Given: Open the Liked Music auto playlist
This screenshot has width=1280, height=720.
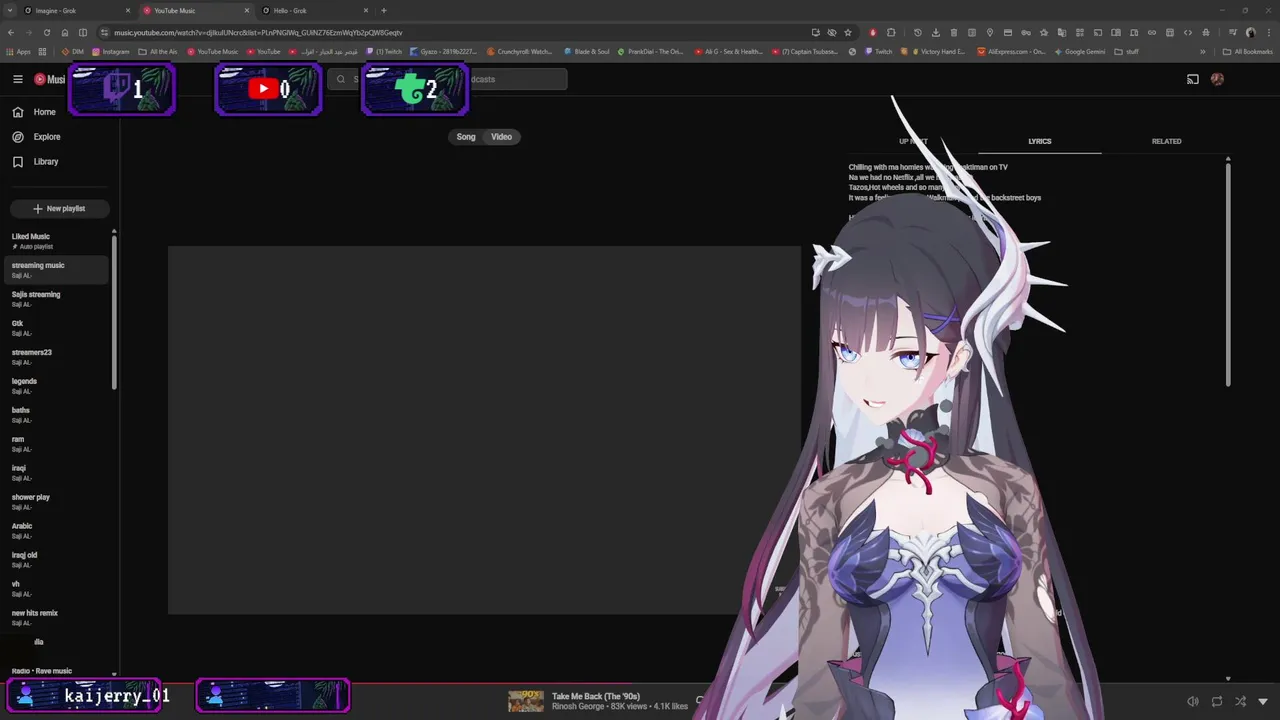Looking at the screenshot, I should 58,241.
